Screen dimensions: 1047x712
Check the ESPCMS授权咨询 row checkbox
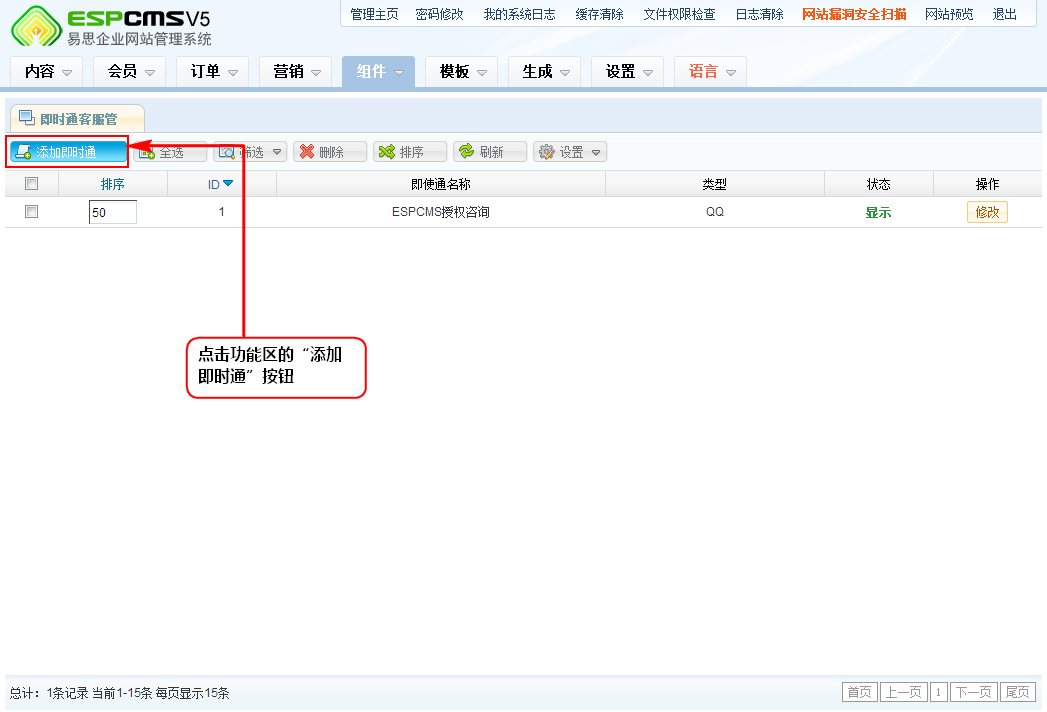pyautogui.click(x=31, y=212)
